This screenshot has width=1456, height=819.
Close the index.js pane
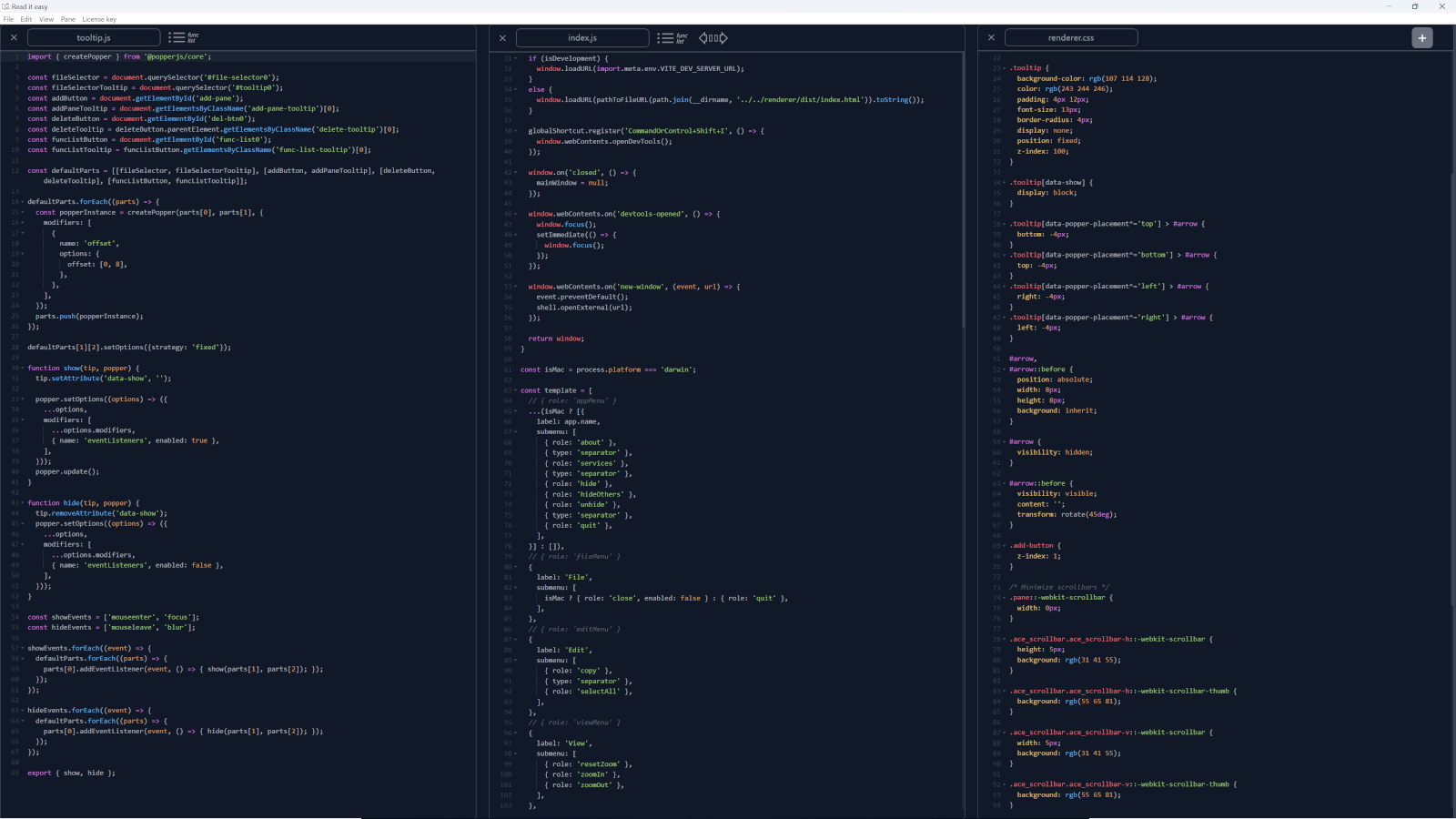tap(502, 37)
